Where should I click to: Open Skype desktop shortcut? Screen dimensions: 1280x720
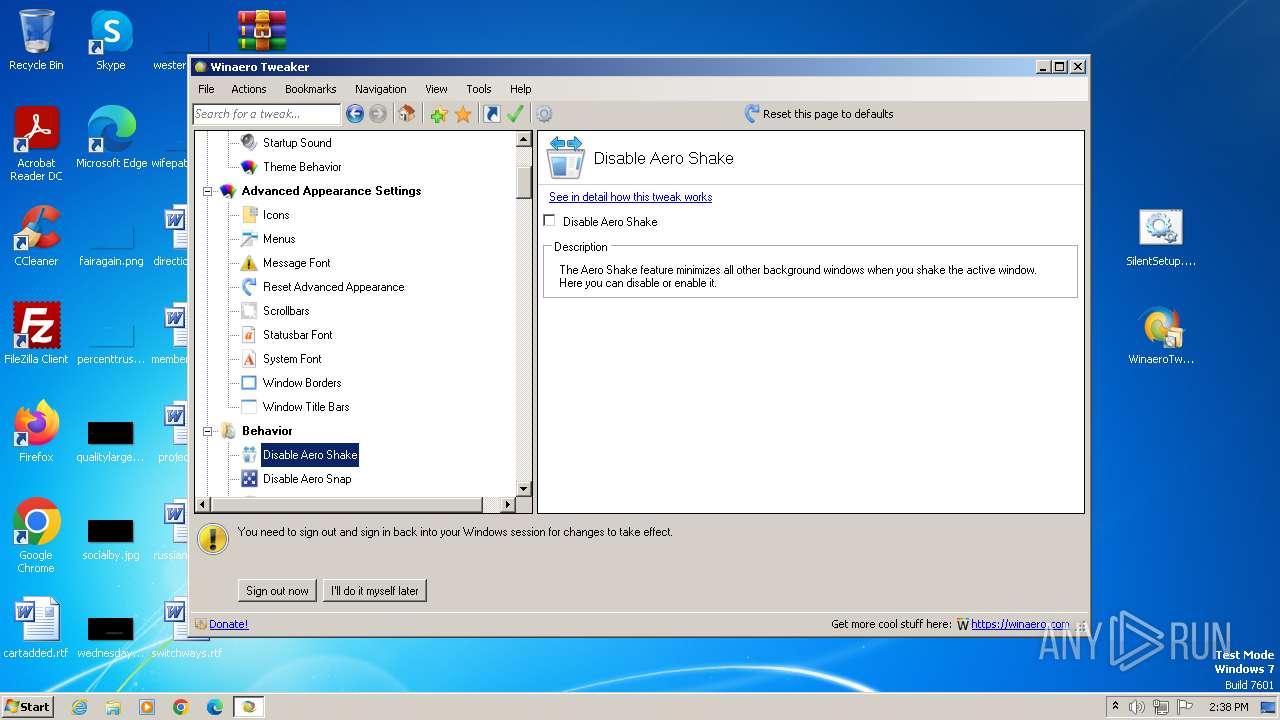111,40
